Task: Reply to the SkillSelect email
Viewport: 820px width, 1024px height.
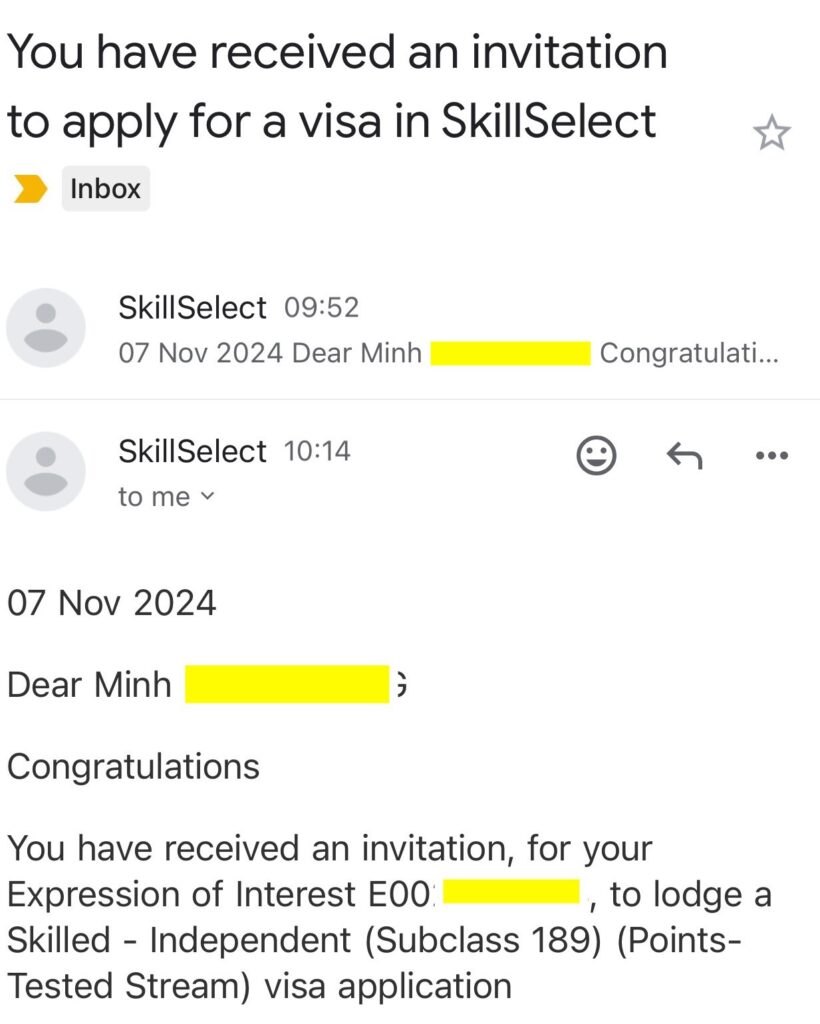Action: 684,456
